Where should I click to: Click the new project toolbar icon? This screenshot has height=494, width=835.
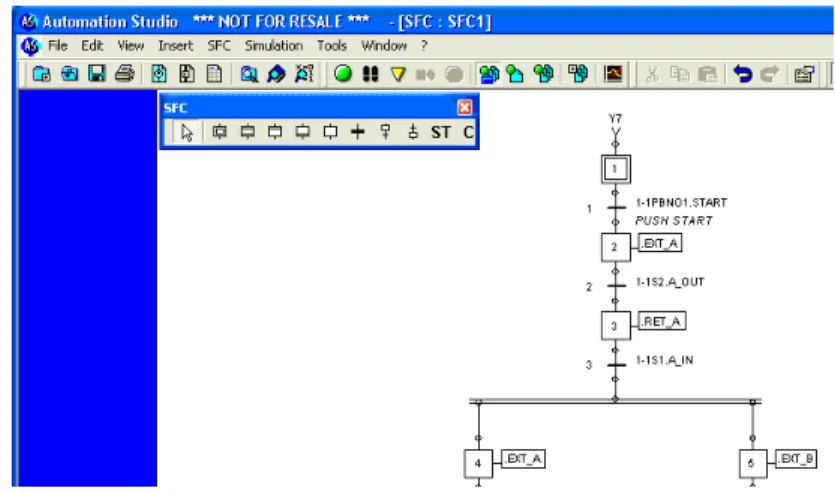click(x=42, y=74)
